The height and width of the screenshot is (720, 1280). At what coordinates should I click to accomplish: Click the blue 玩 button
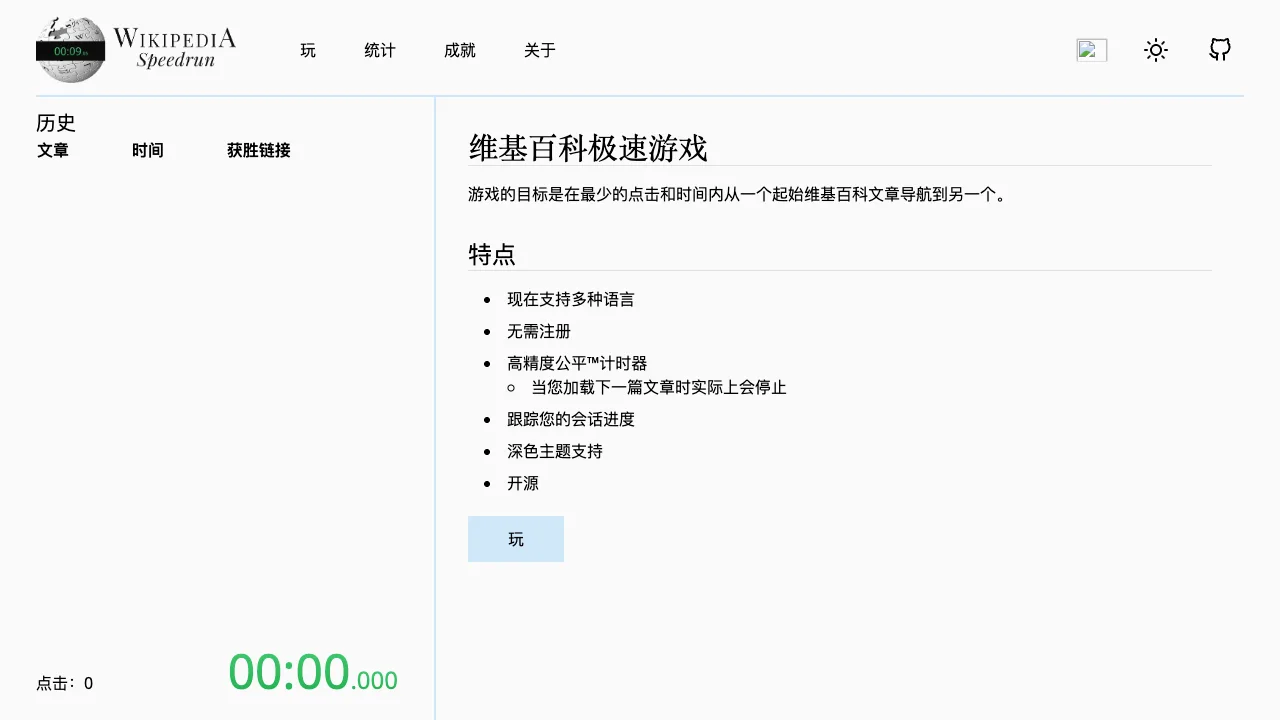(516, 539)
